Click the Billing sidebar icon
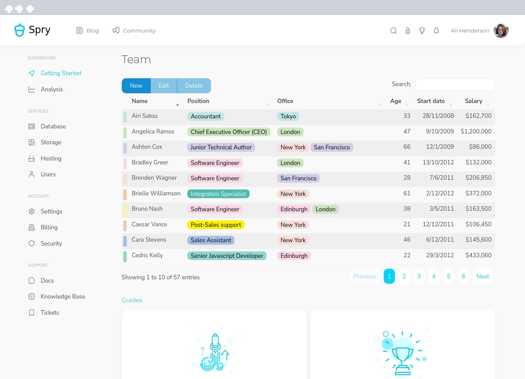This screenshot has height=379, width=525. 31,227
